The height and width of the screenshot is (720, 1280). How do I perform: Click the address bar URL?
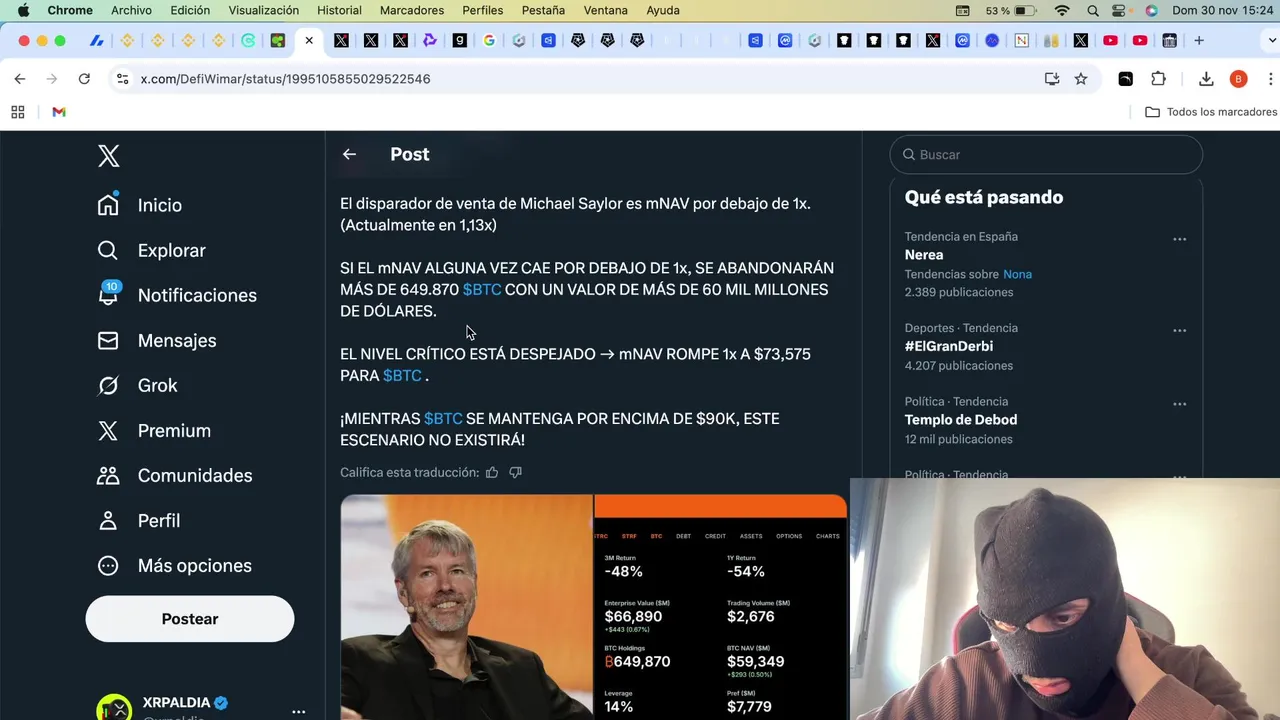pos(286,78)
